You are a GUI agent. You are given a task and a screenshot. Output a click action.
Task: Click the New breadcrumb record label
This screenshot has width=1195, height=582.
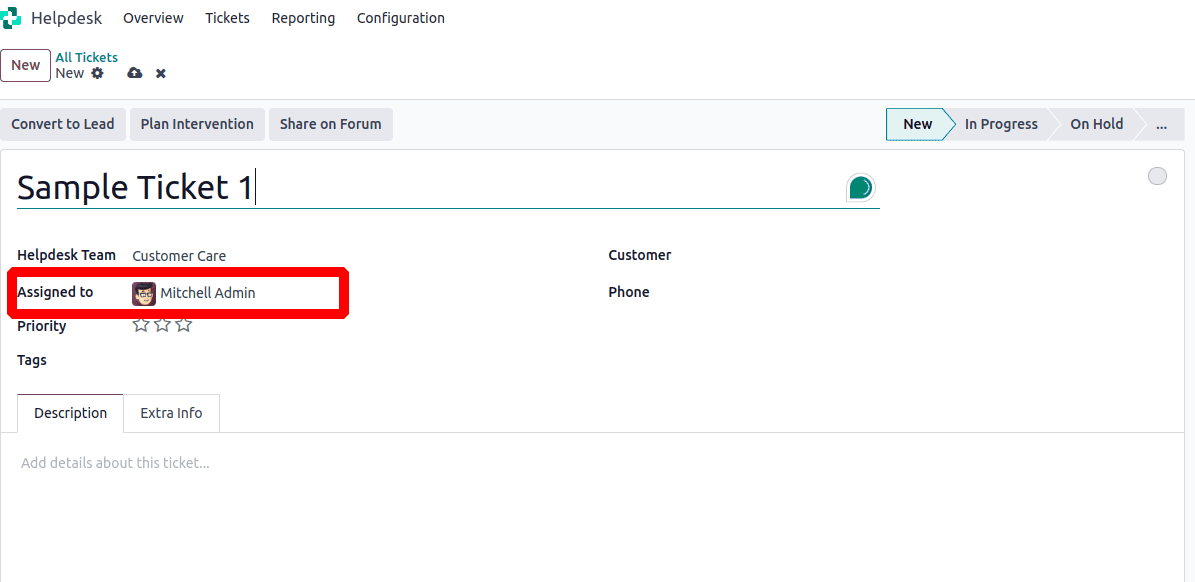pos(69,73)
